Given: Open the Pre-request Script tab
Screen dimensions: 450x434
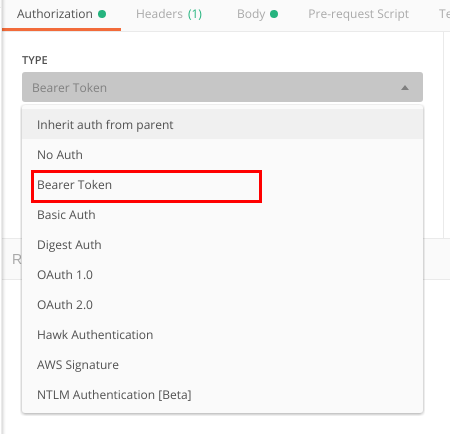Looking at the screenshot, I should click(358, 14).
